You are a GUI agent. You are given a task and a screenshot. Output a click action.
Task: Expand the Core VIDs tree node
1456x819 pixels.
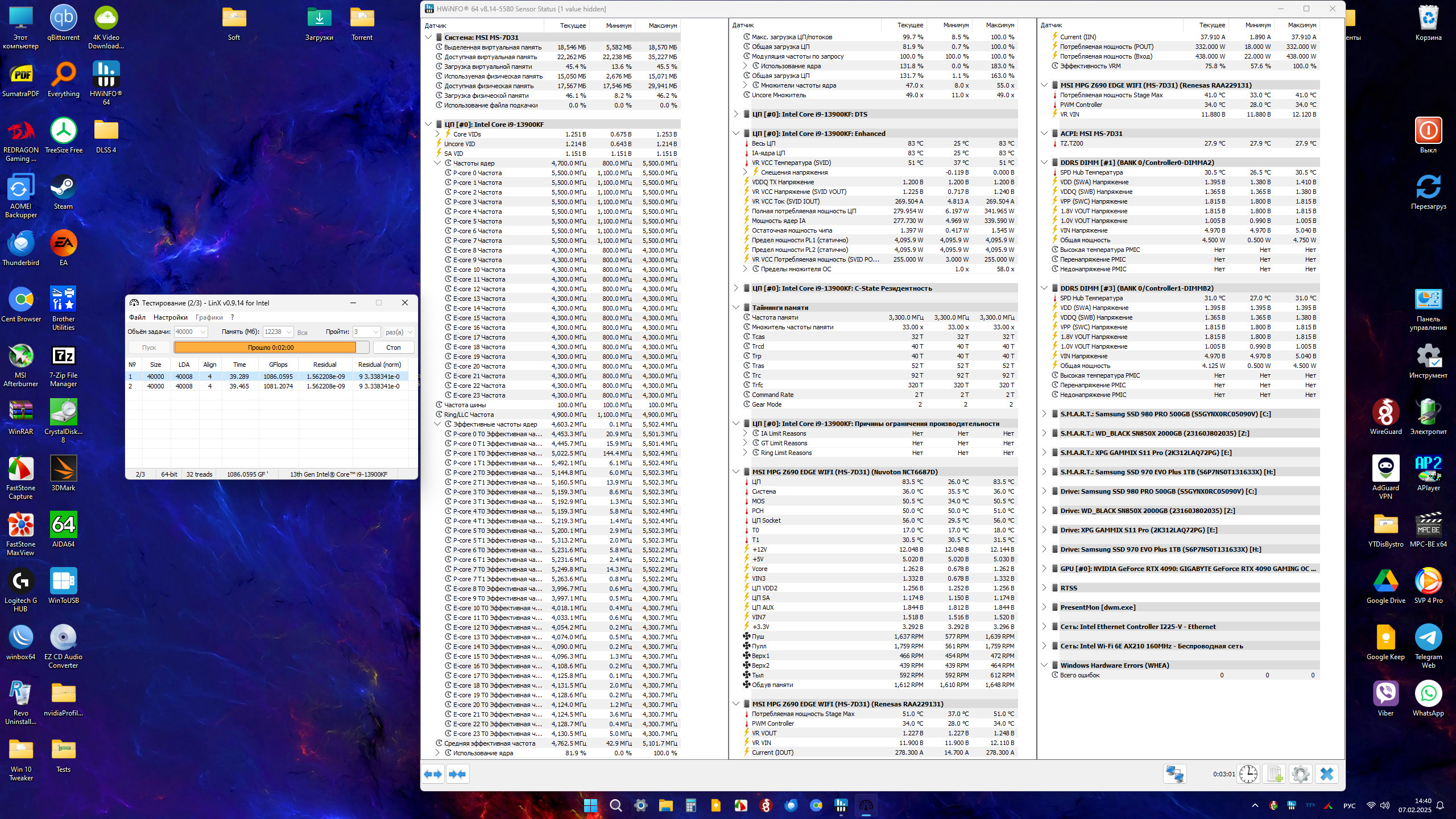pyautogui.click(x=437, y=134)
